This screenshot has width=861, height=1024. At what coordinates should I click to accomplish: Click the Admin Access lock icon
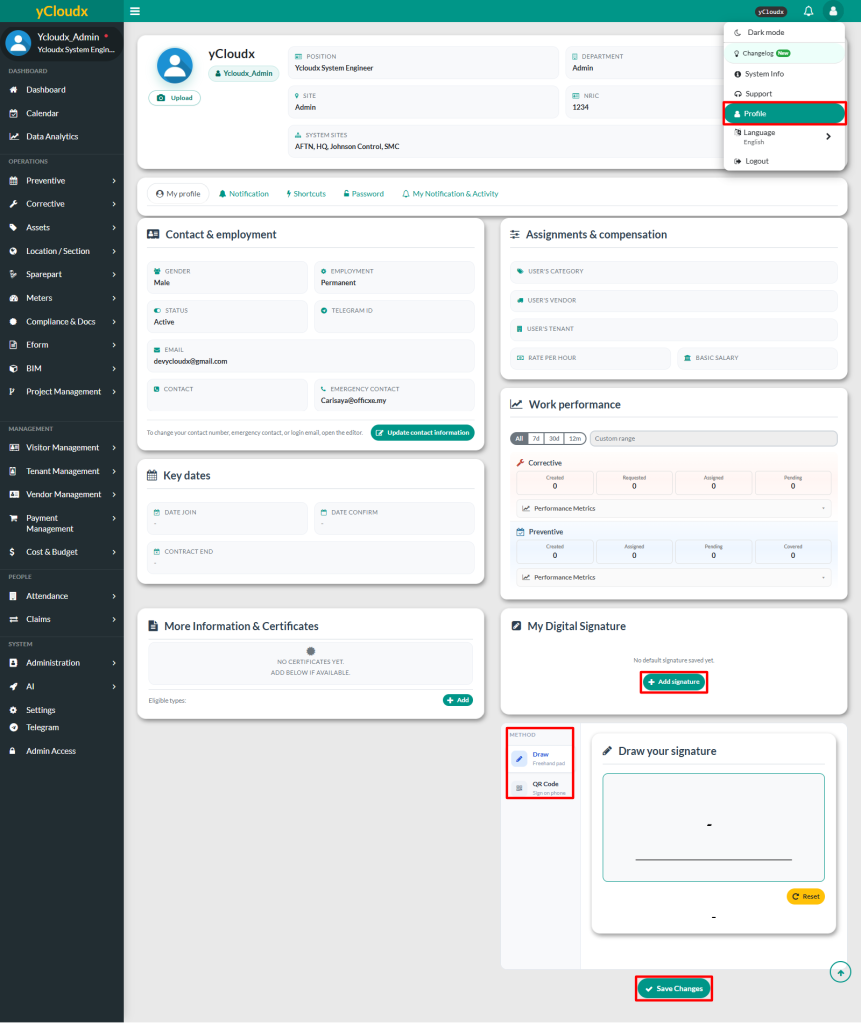pos(12,751)
